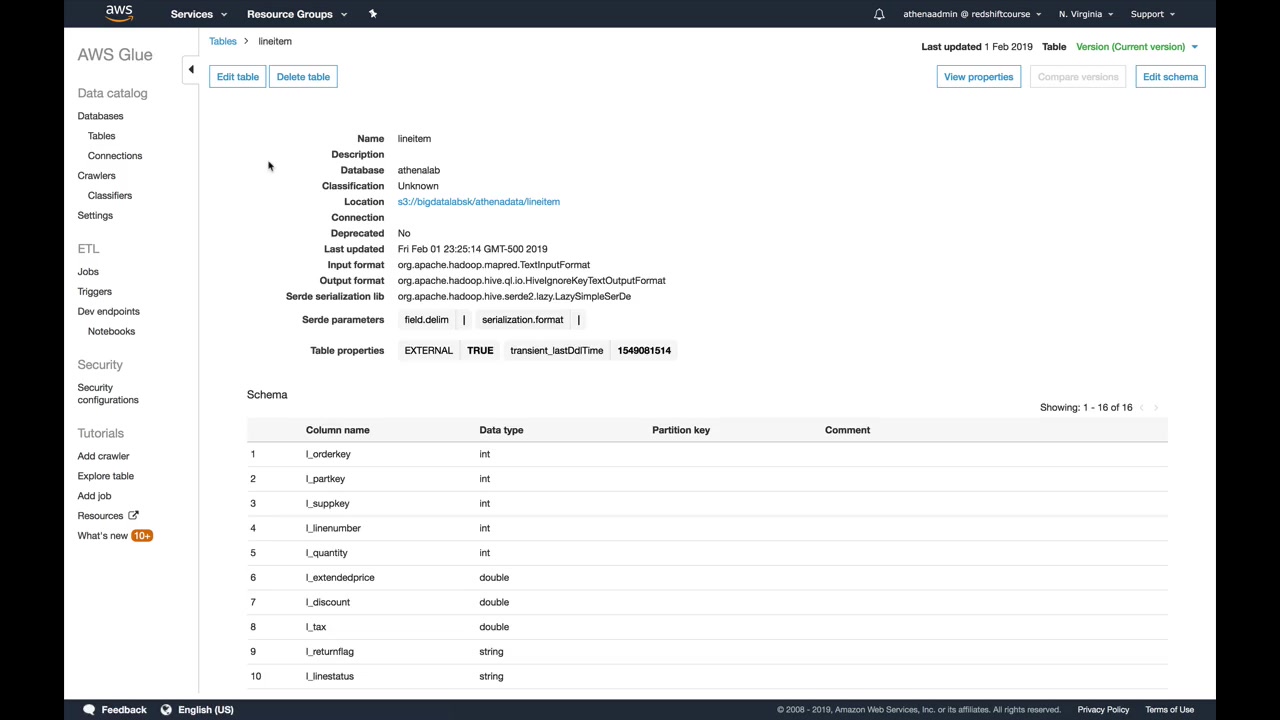Click the globe language icon

tap(166, 709)
